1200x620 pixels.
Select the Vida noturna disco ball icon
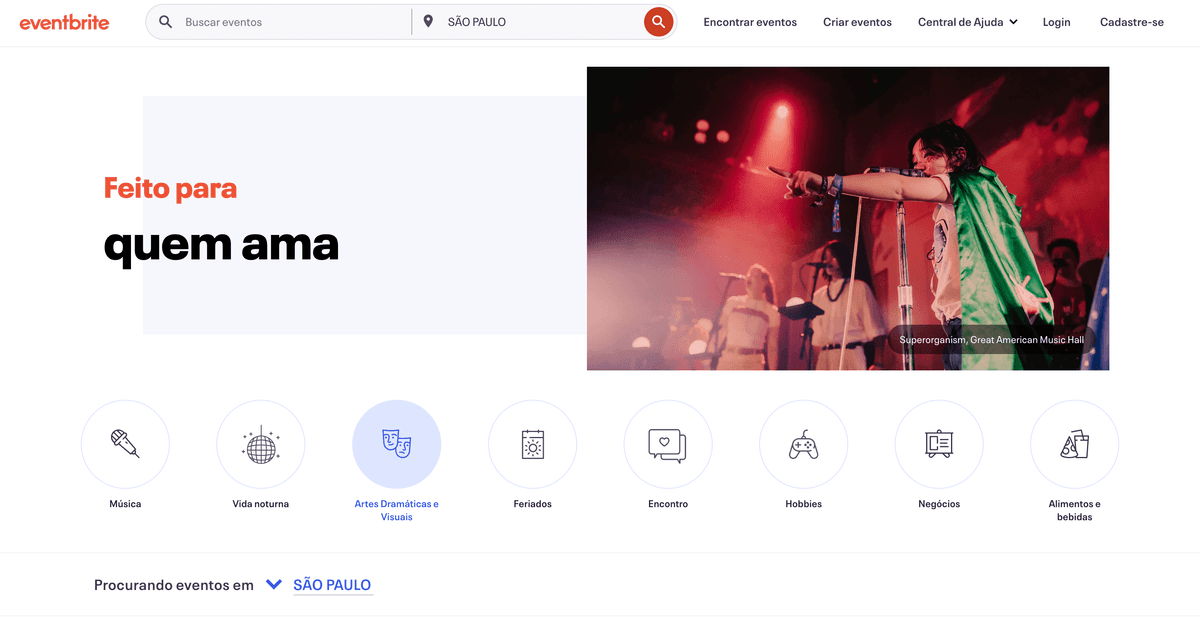(261, 444)
